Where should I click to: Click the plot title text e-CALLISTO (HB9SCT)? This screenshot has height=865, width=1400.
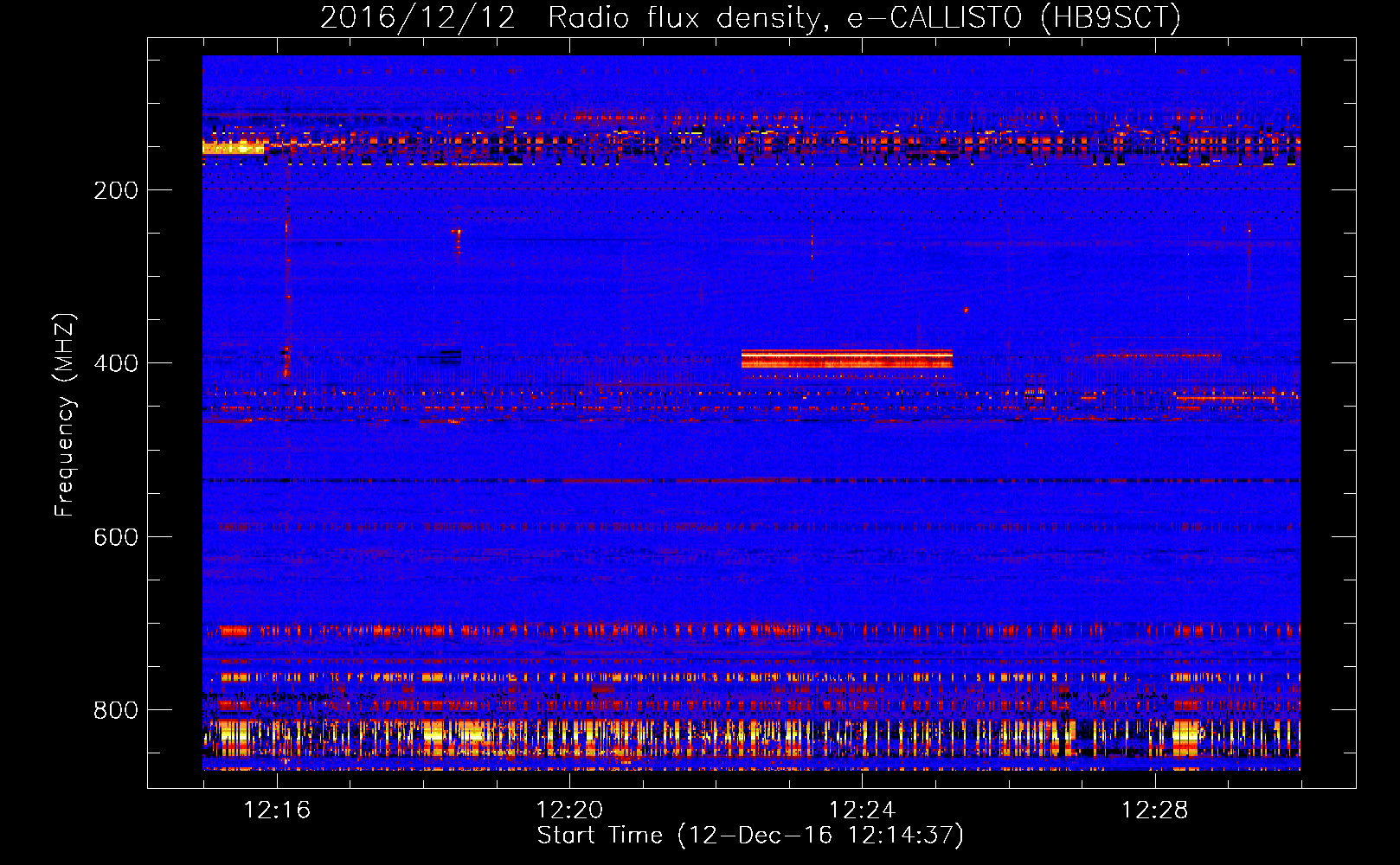point(1013,17)
